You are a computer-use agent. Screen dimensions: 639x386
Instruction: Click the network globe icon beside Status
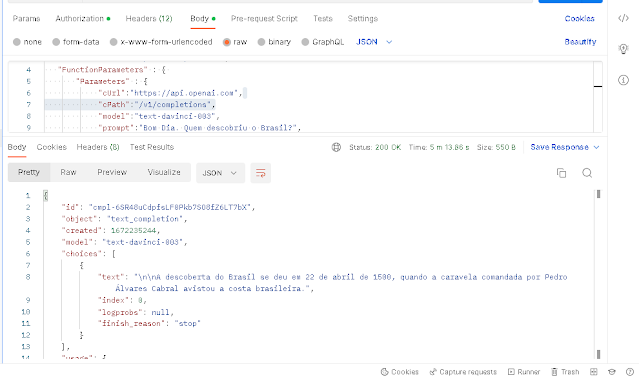click(x=336, y=147)
